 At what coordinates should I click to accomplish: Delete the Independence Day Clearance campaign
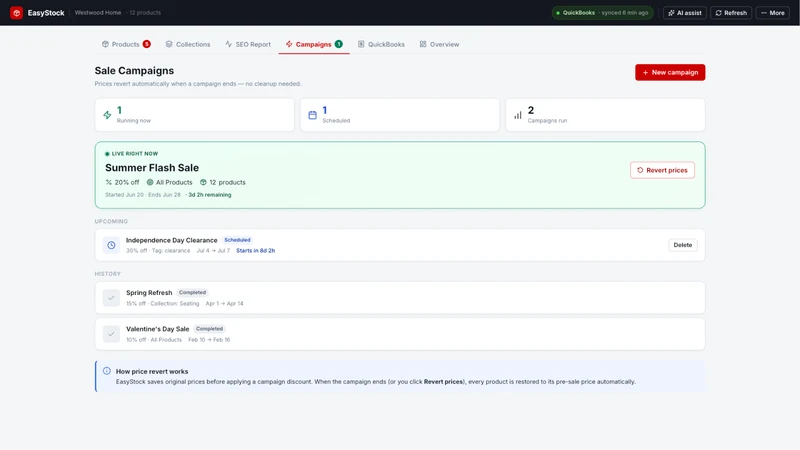coord(682,245)
